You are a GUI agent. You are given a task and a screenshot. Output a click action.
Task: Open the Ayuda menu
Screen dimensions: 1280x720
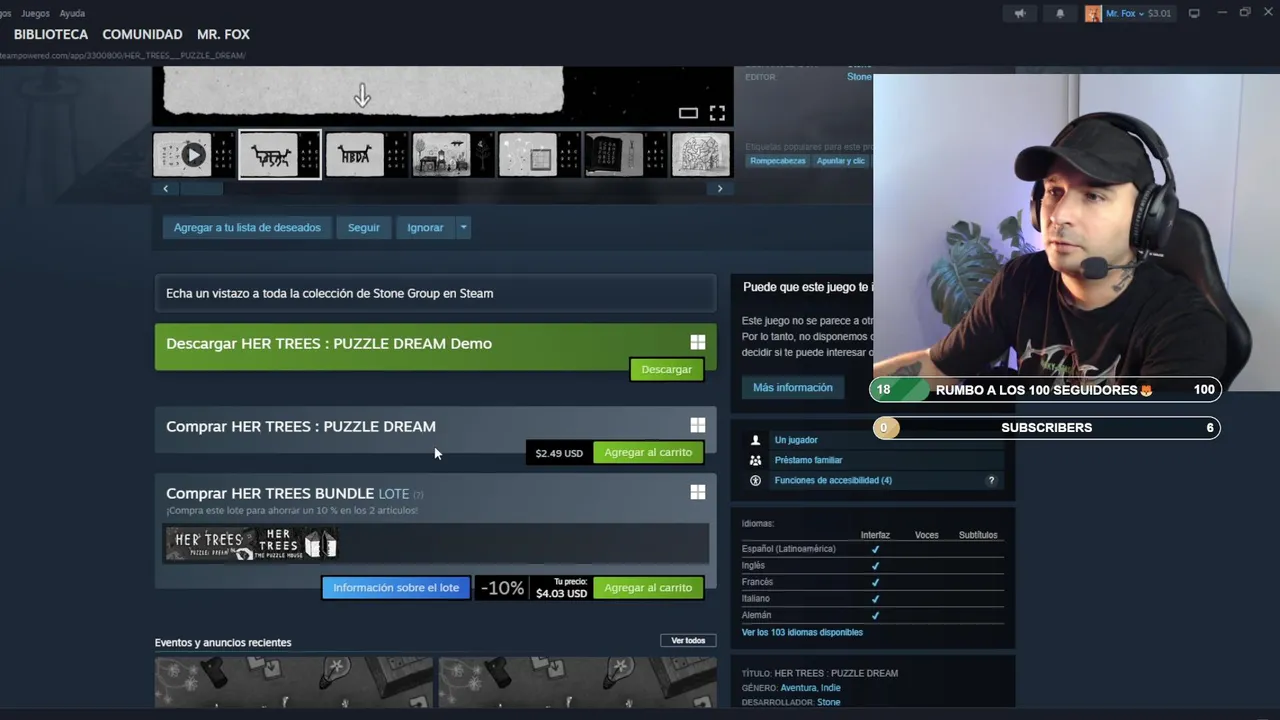coord(72,13)
